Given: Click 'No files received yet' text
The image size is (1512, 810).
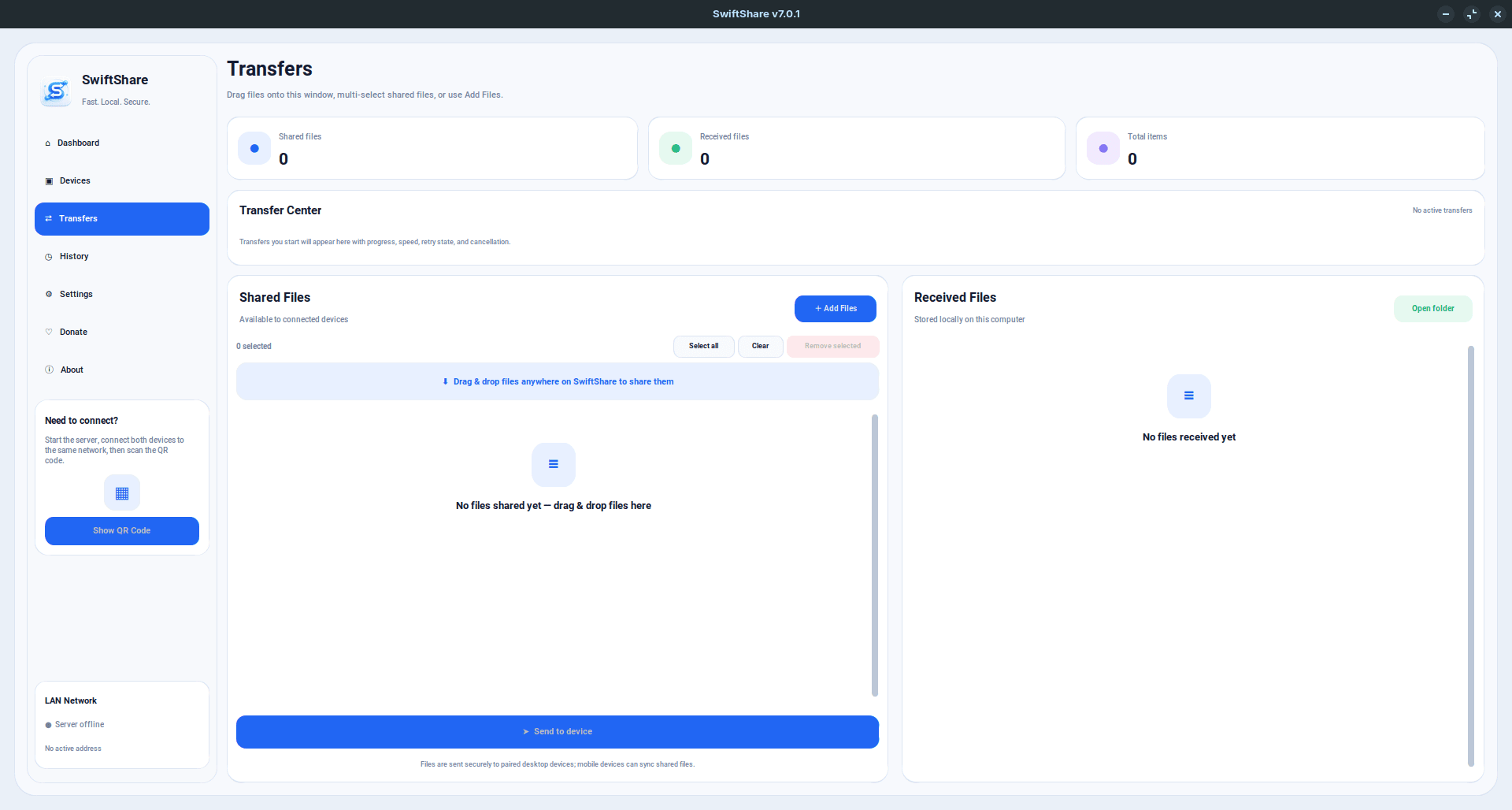Looking at the screenshot, I should point(1189,437).
